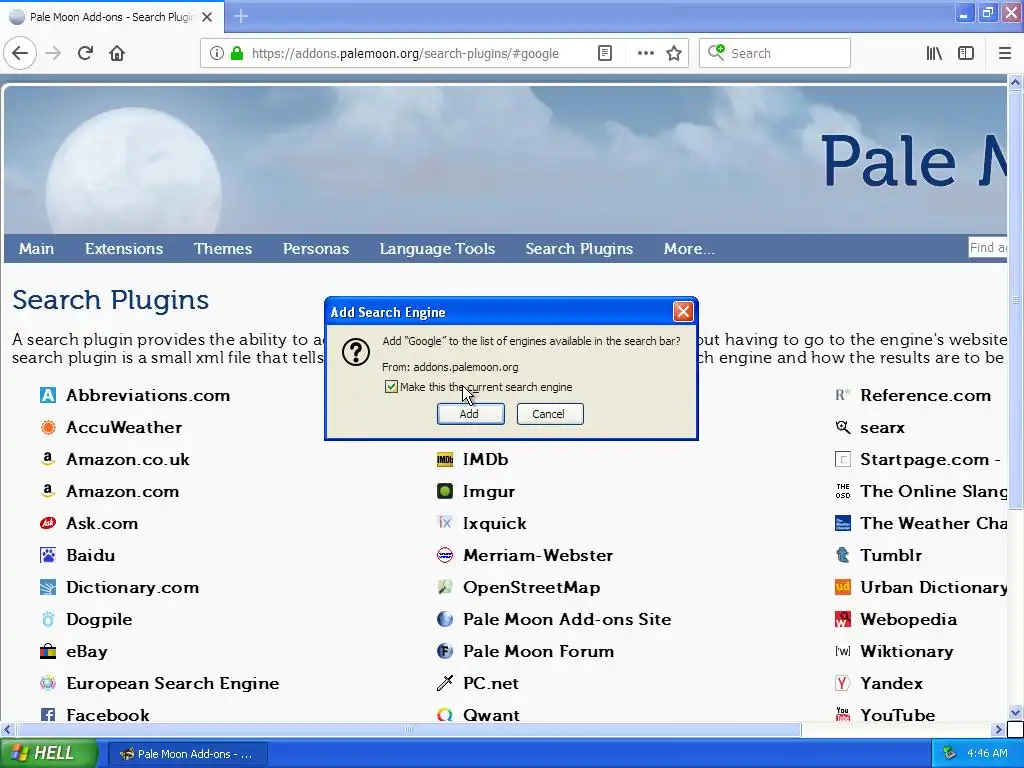The width and height of the screenshot is (1024, 768).
Task: Click the network tray icon in taskbar
Action: pyautogui.click(x=950, y=753)
